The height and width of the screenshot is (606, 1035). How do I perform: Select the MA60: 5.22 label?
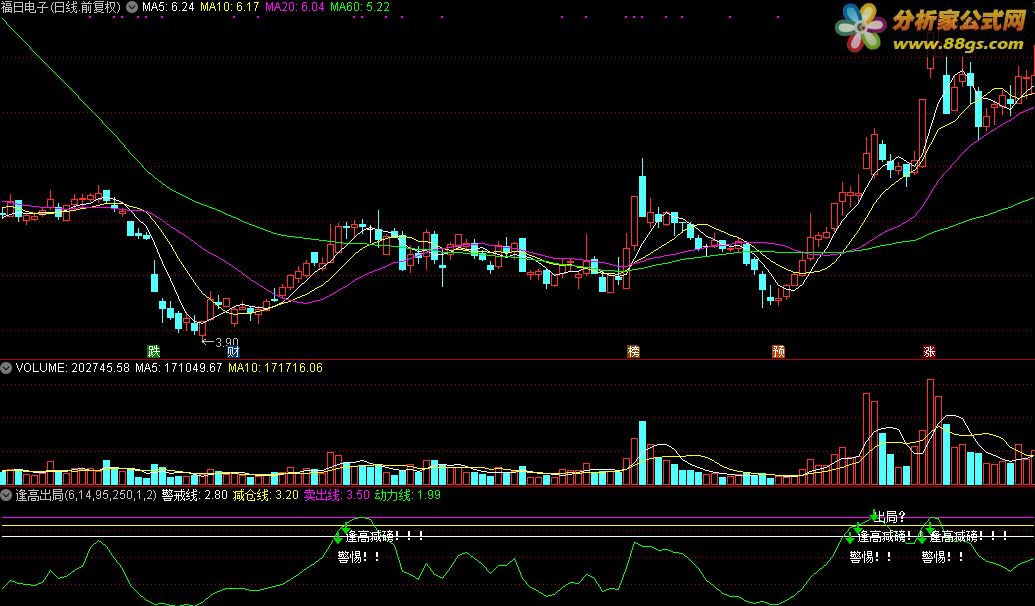click(x=360, y=7)
